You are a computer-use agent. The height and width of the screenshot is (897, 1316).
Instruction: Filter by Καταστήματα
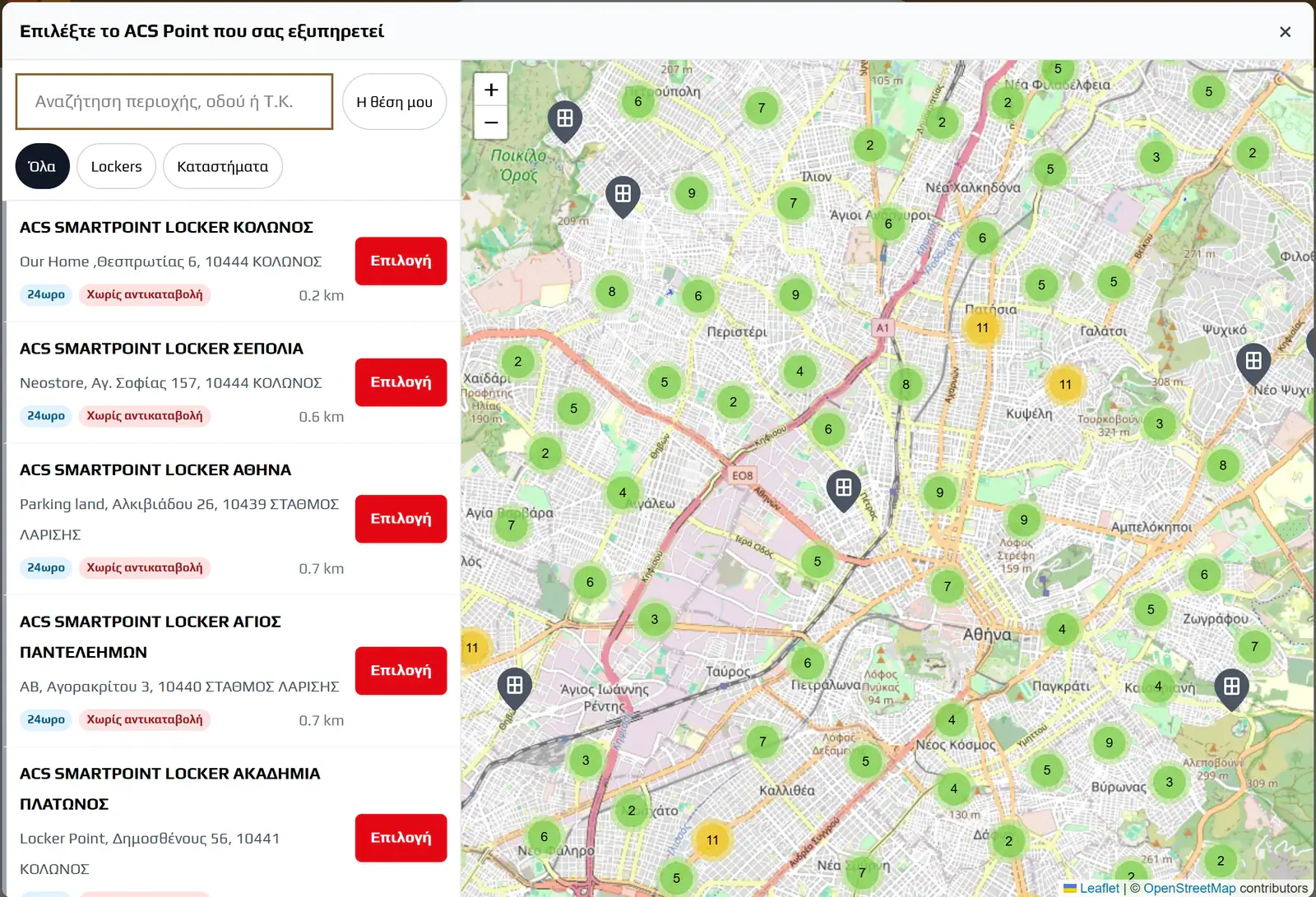(x=223, y=166)
